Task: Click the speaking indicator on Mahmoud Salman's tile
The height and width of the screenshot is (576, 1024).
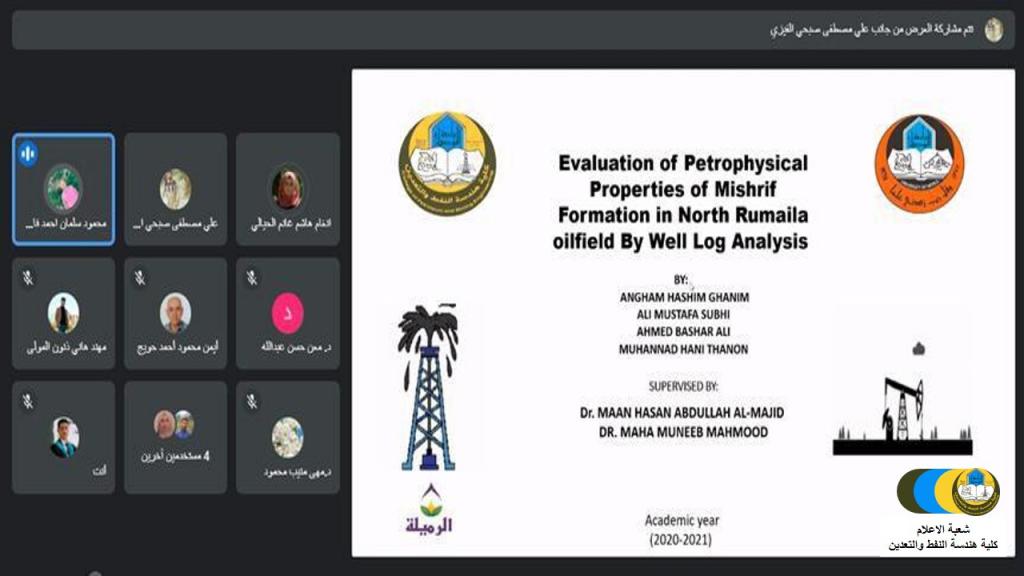Action: pos(28,153)
